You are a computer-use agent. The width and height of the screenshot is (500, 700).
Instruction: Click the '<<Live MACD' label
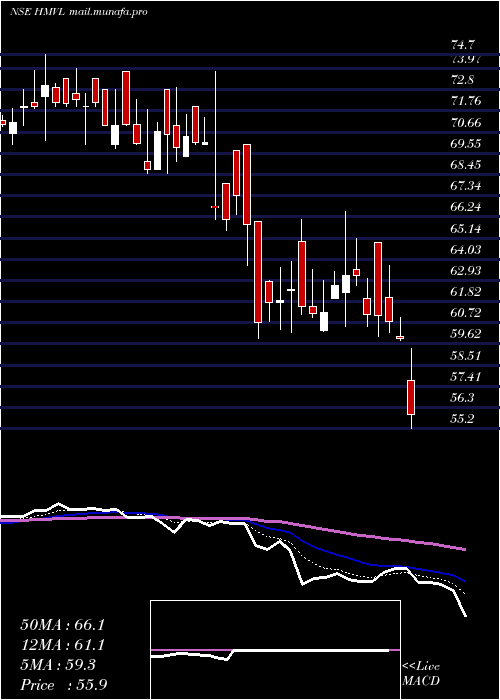(421, 674)
